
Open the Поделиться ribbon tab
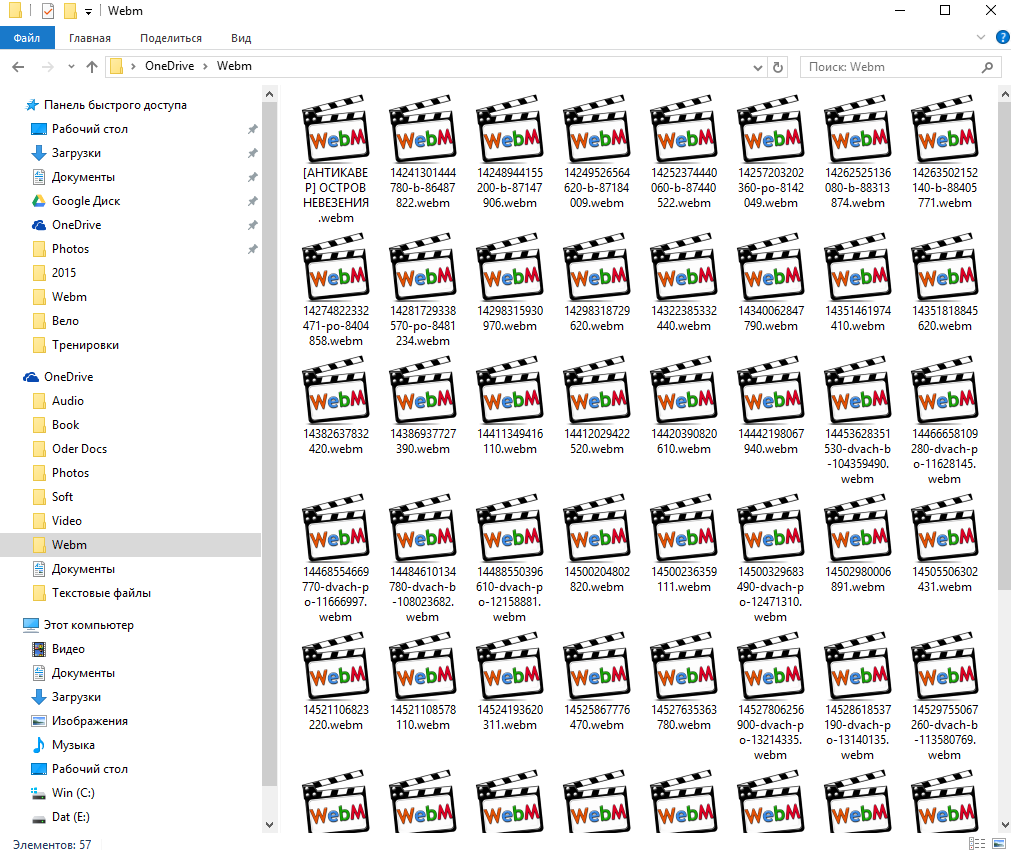point(171,38)
